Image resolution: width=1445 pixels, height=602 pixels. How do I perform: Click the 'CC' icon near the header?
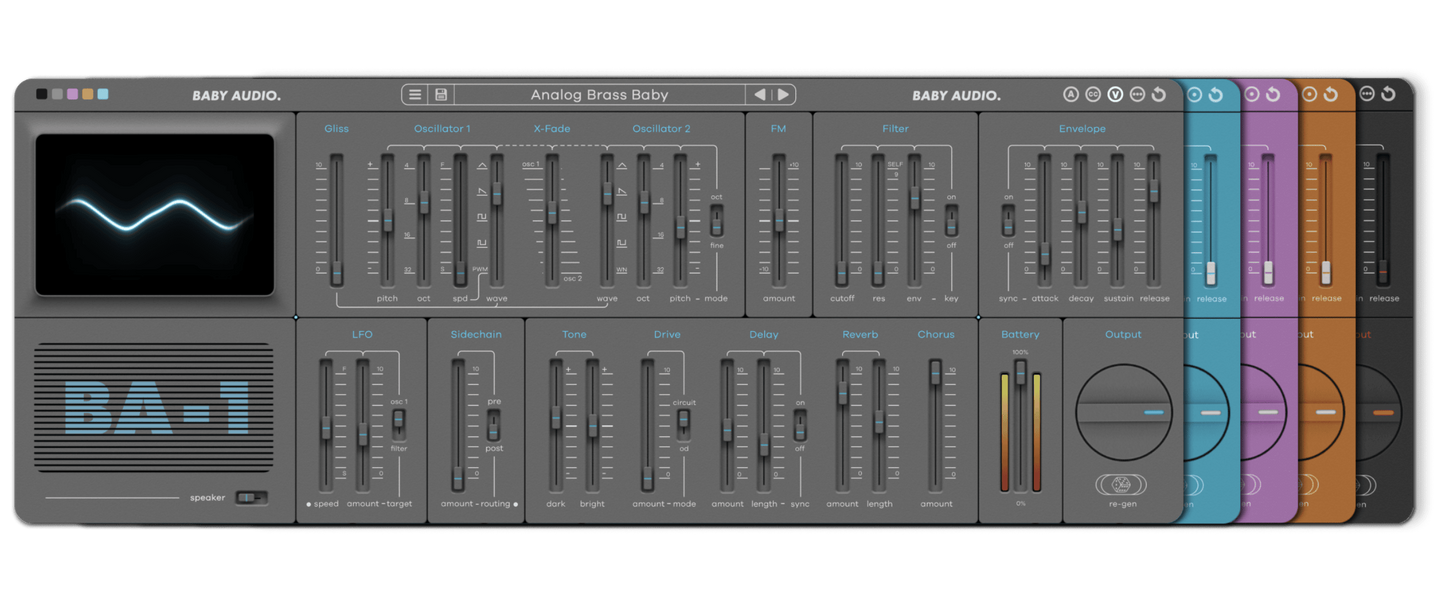click(x=1094, y=94)
